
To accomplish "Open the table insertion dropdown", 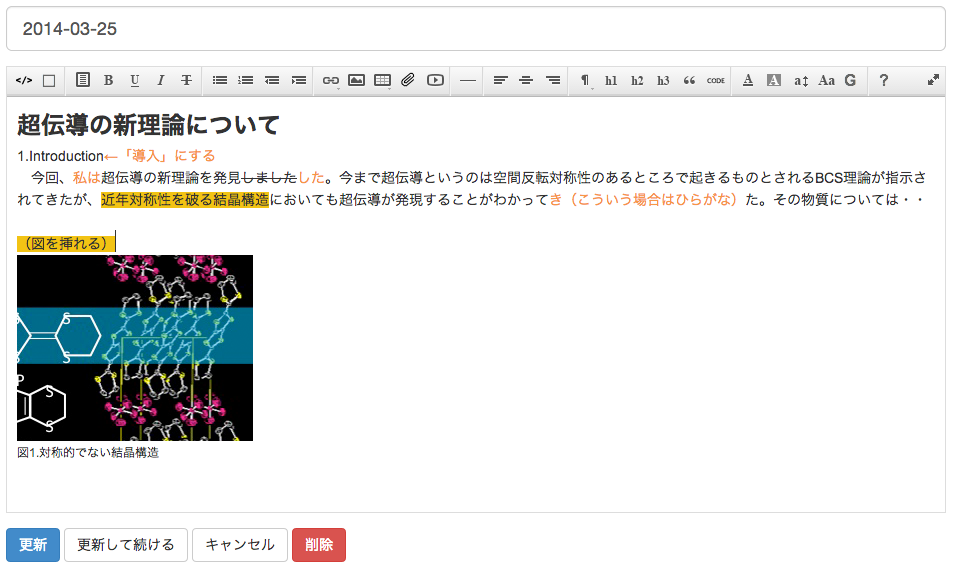I will click(382, 81).
